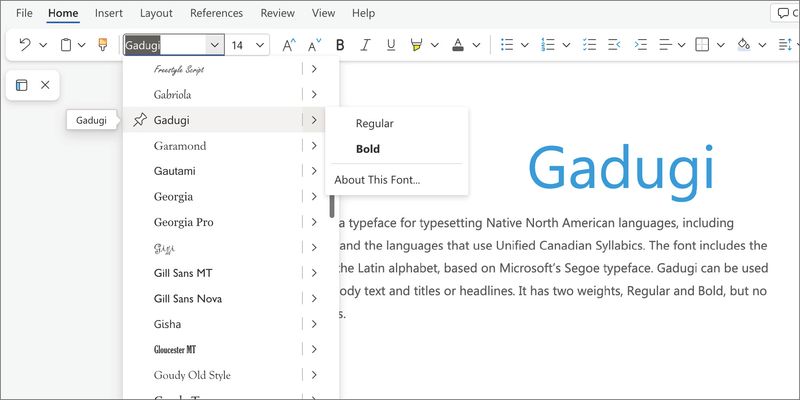
Task: Click the font list scrollbar thumb
Action: [332, 204]
